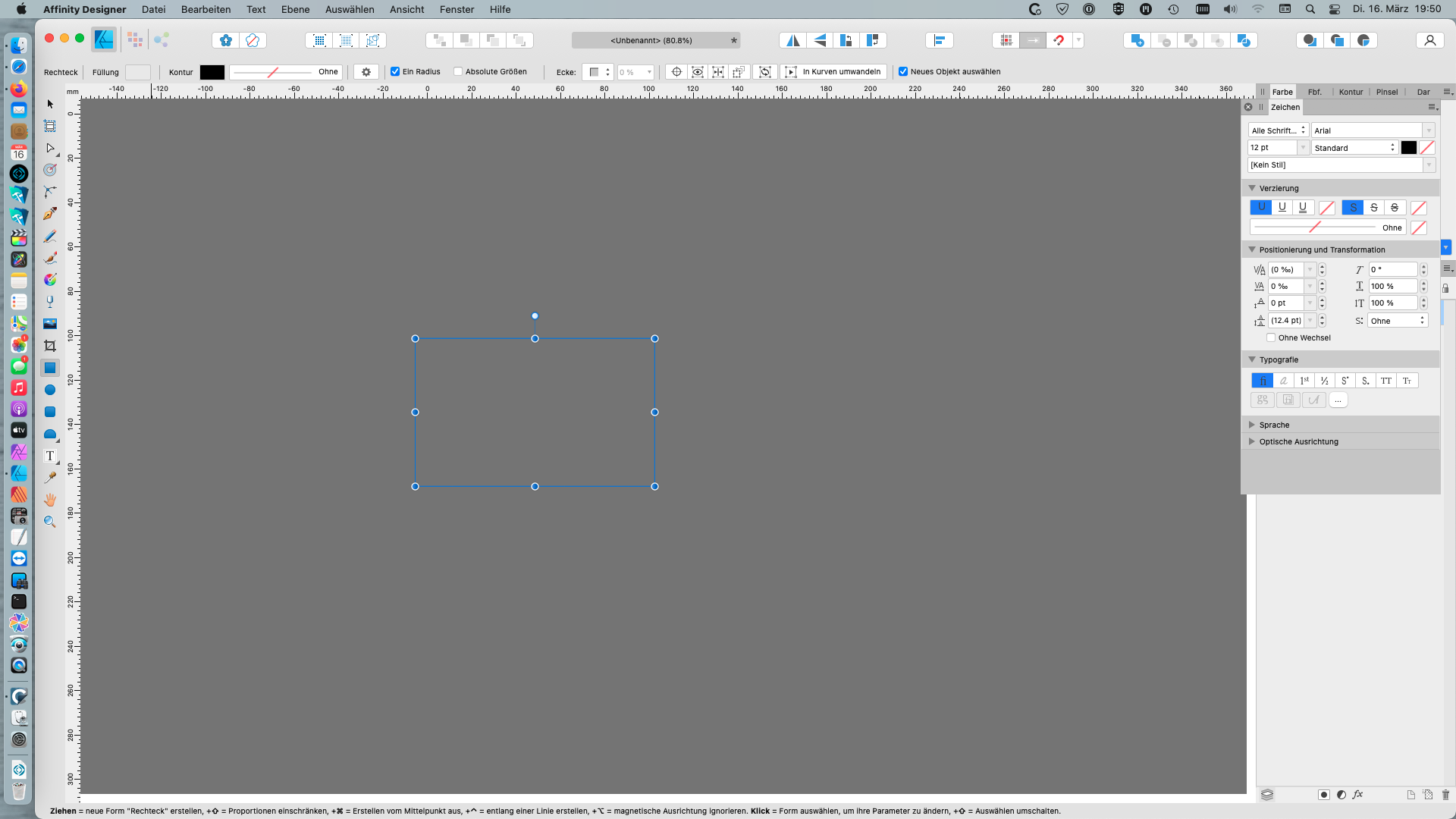
Task: Open the font weight Standard dropdown
Action: [1355, 148]
